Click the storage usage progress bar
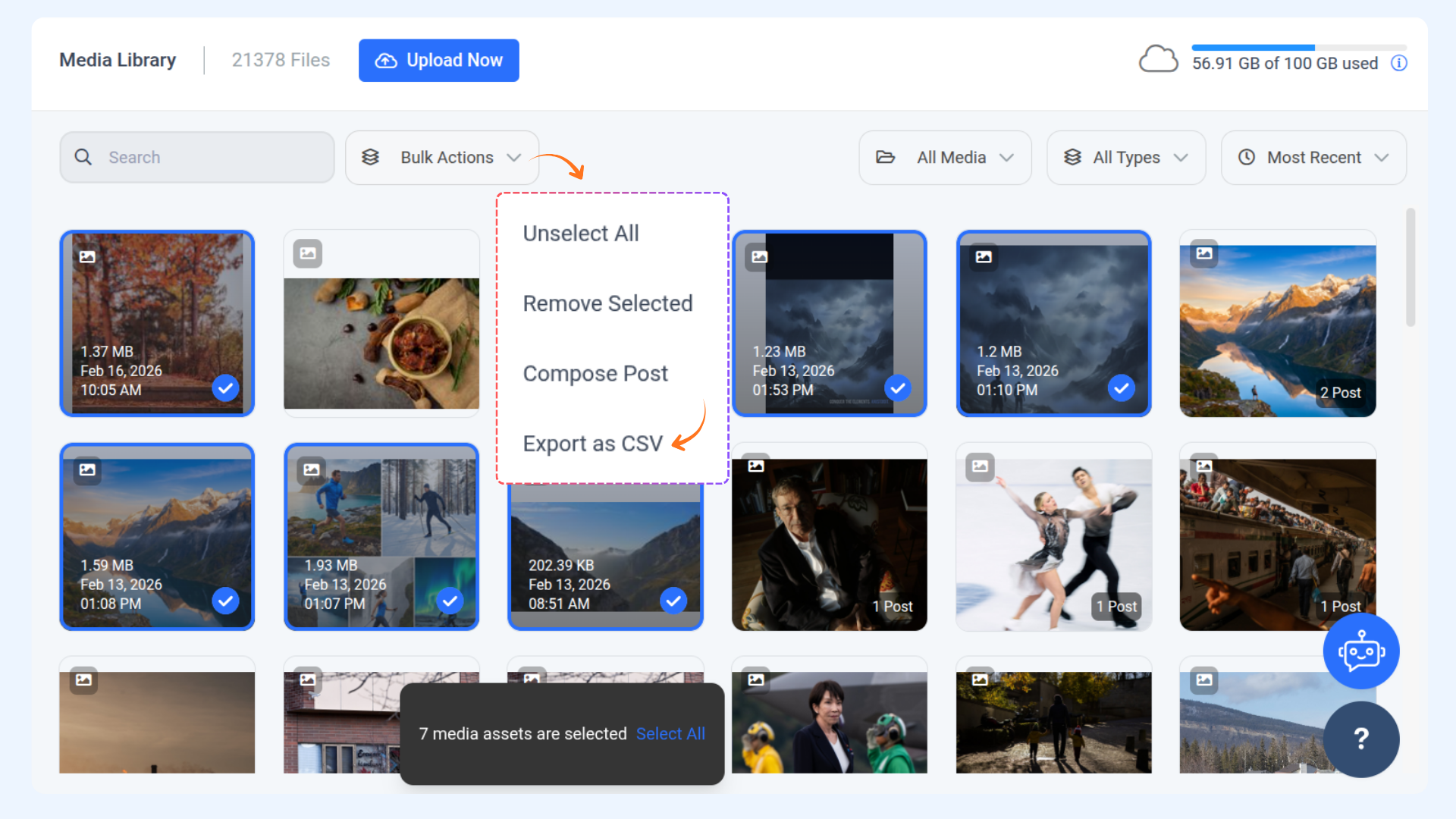The image size is (1456, 819). tap(1298, 48)
